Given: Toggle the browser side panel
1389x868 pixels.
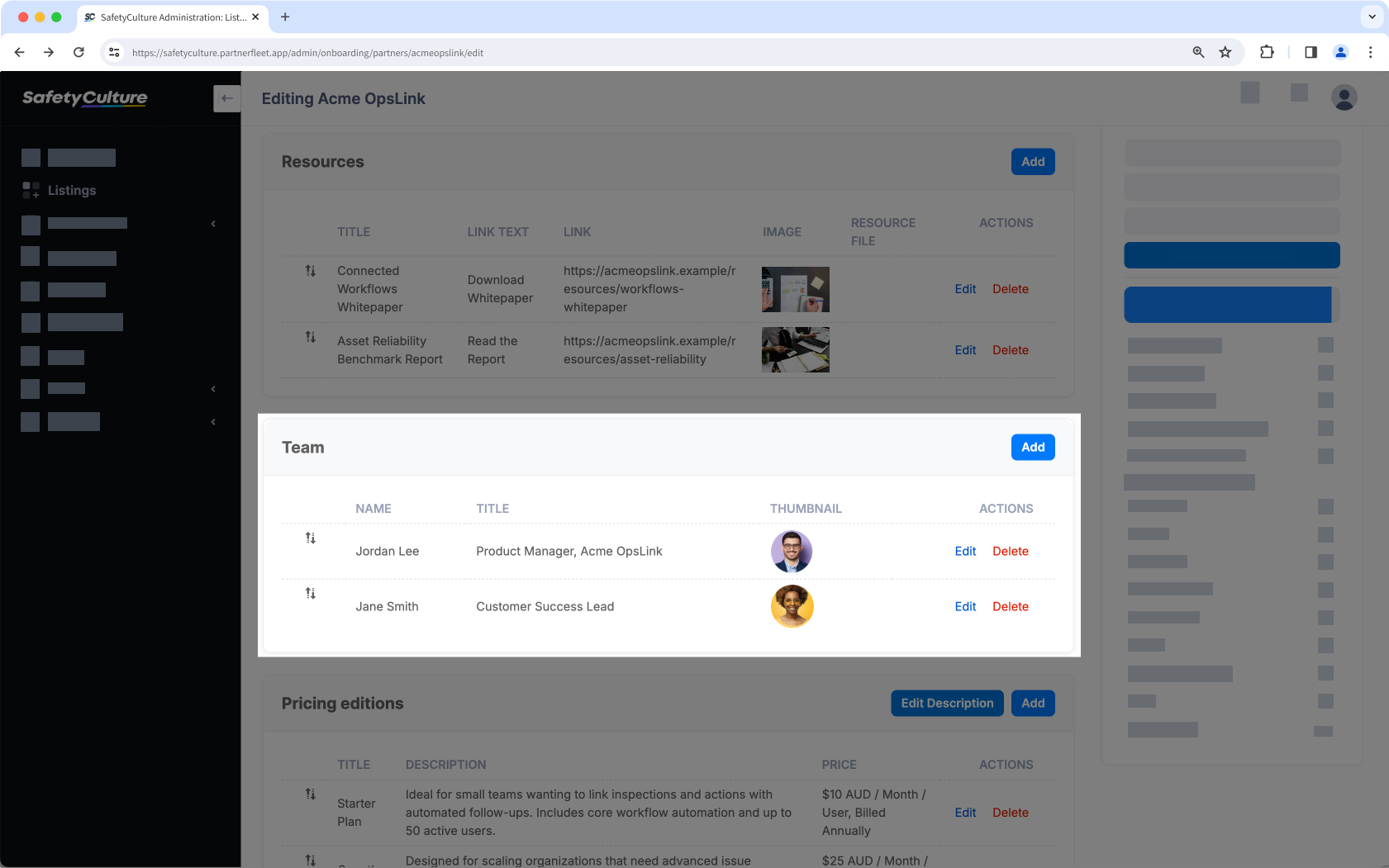Looking at the screenshot, I should click(1311, 52).
